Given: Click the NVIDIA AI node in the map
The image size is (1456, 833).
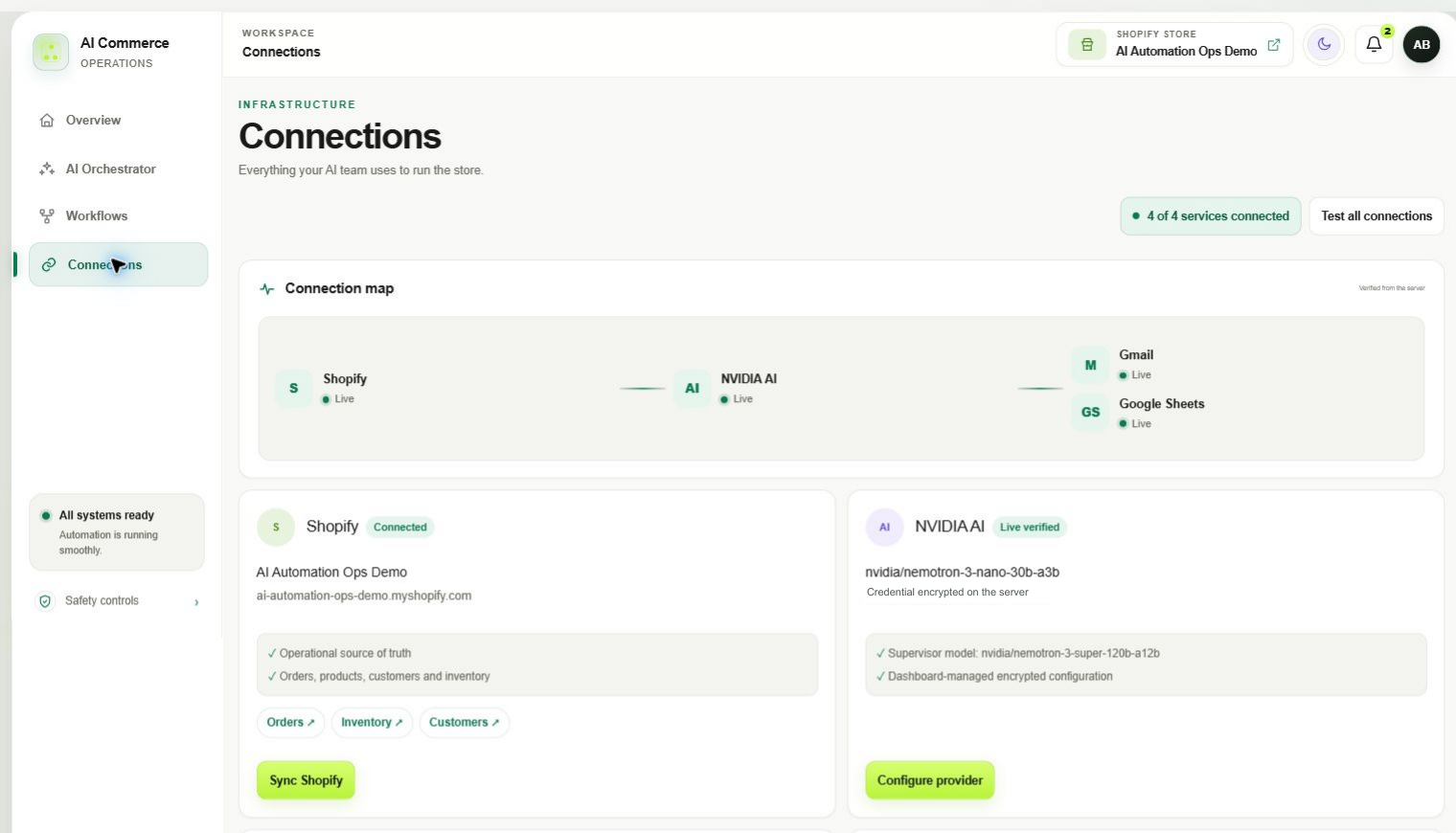Looking at the screenshot, I should tap(692, 388).
